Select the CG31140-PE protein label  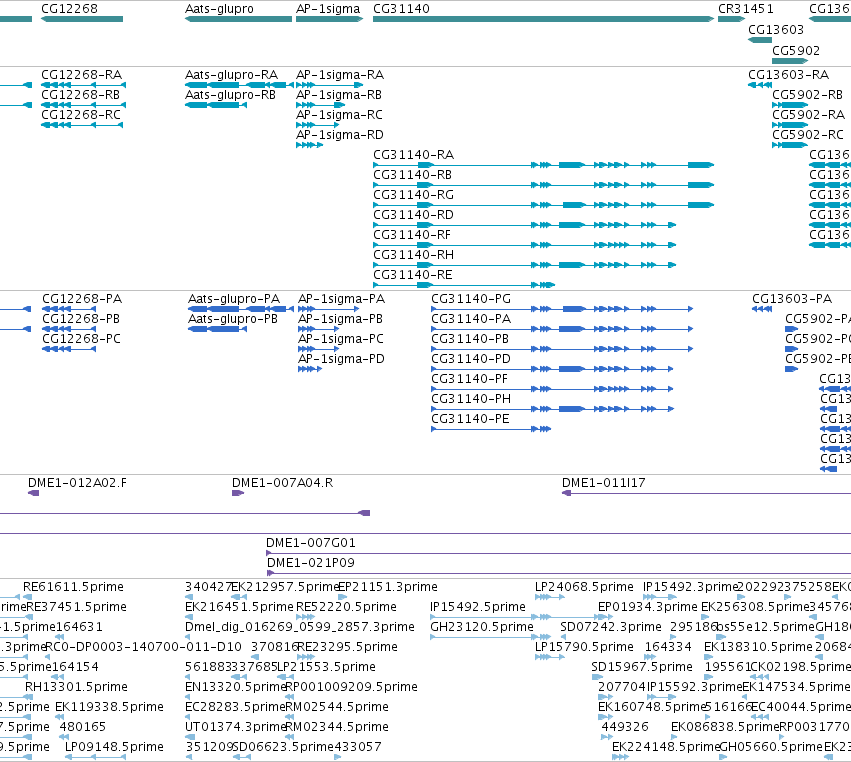[x=470, y=420]
